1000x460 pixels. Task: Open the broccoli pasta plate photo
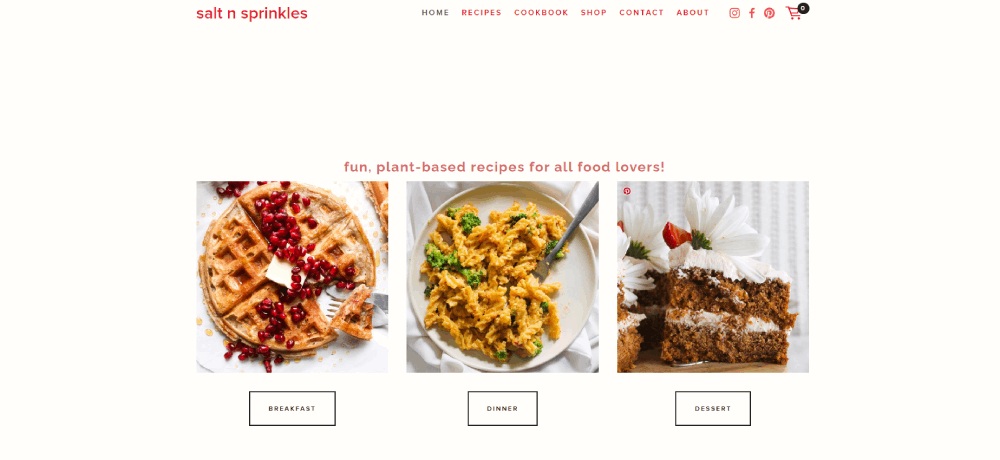pos(503,277)
